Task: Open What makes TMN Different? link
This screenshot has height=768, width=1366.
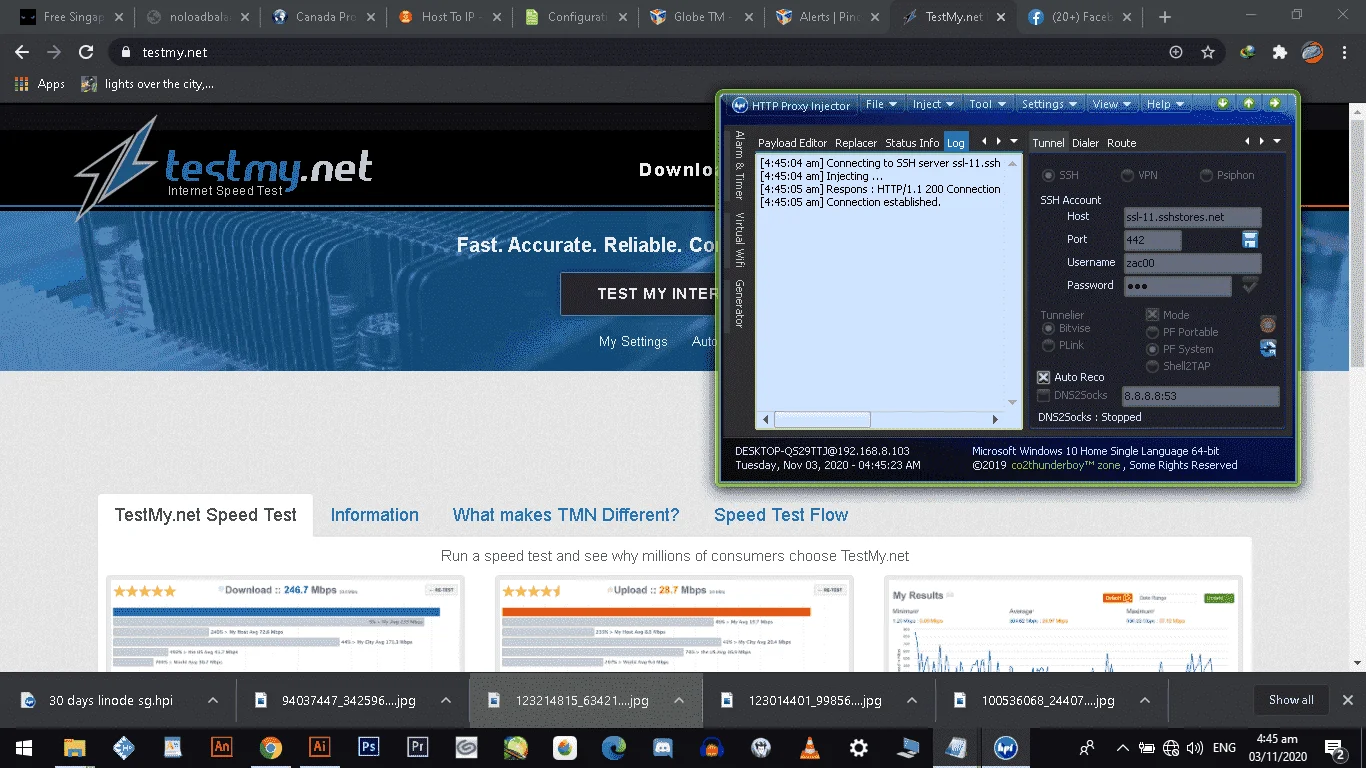Action: click(566, 515)
